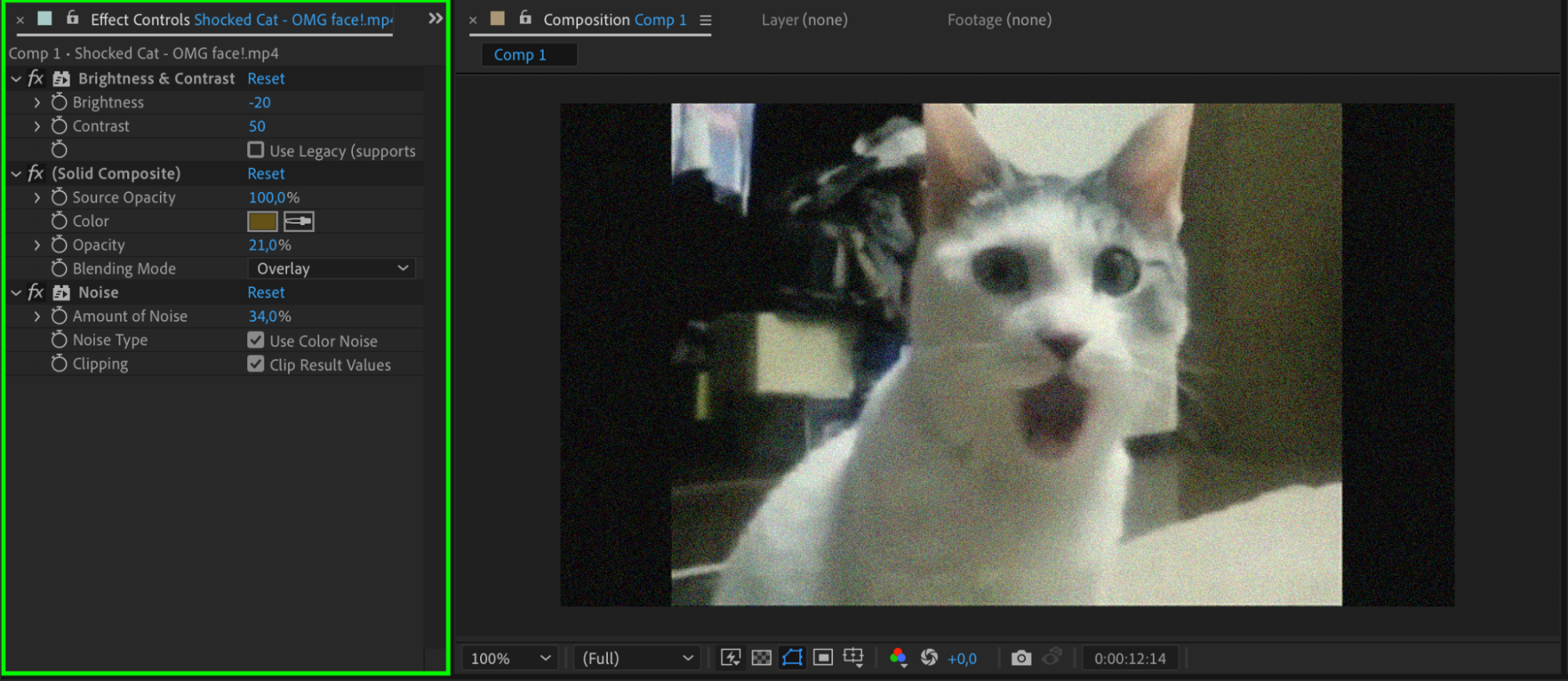The width and height of the screenshot is (1568, 681).
Task: Expand the Source Opacity property
Action: (37, 198)
